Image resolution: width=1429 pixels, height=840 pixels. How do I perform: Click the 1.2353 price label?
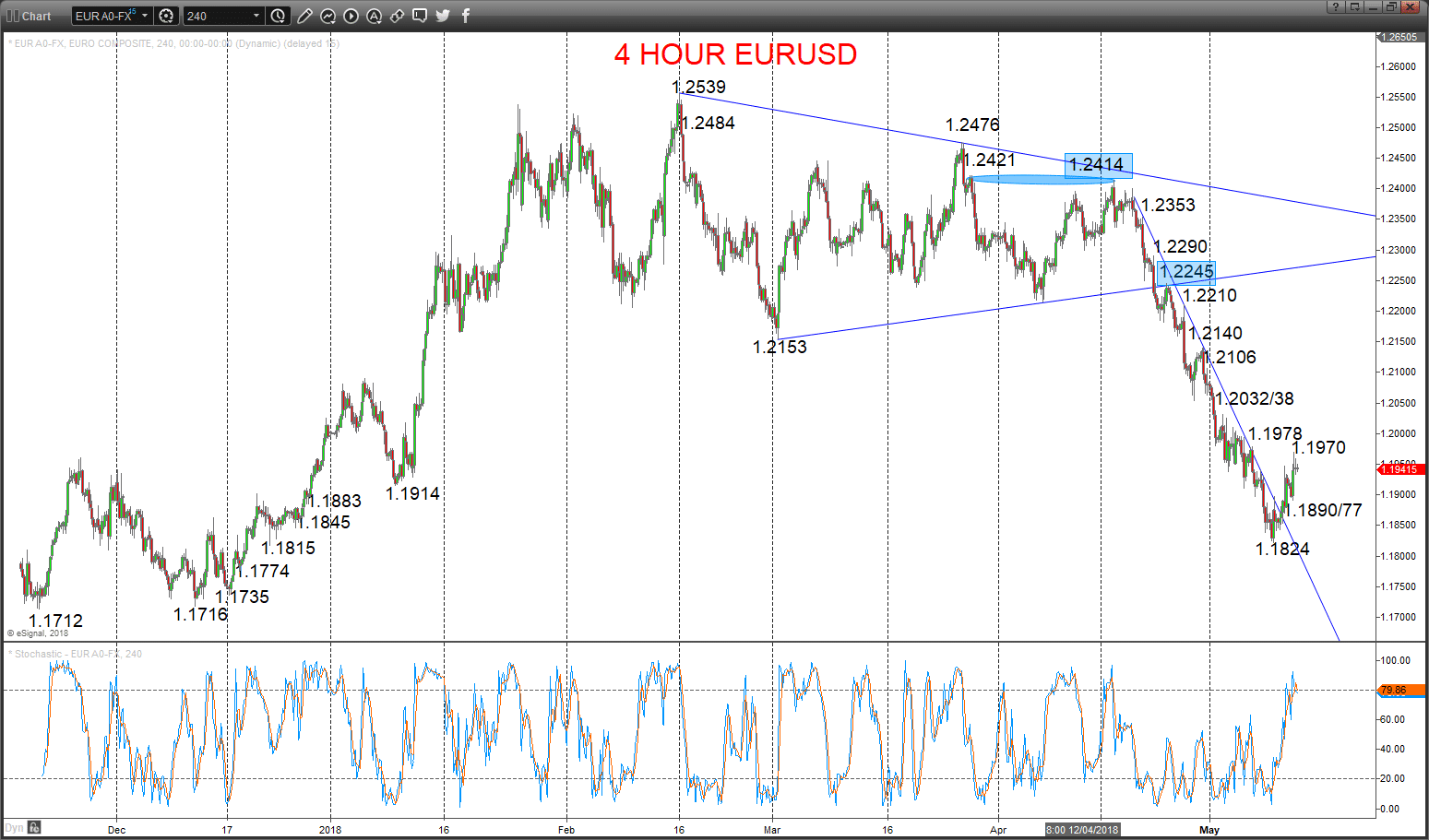[1168, 205]
